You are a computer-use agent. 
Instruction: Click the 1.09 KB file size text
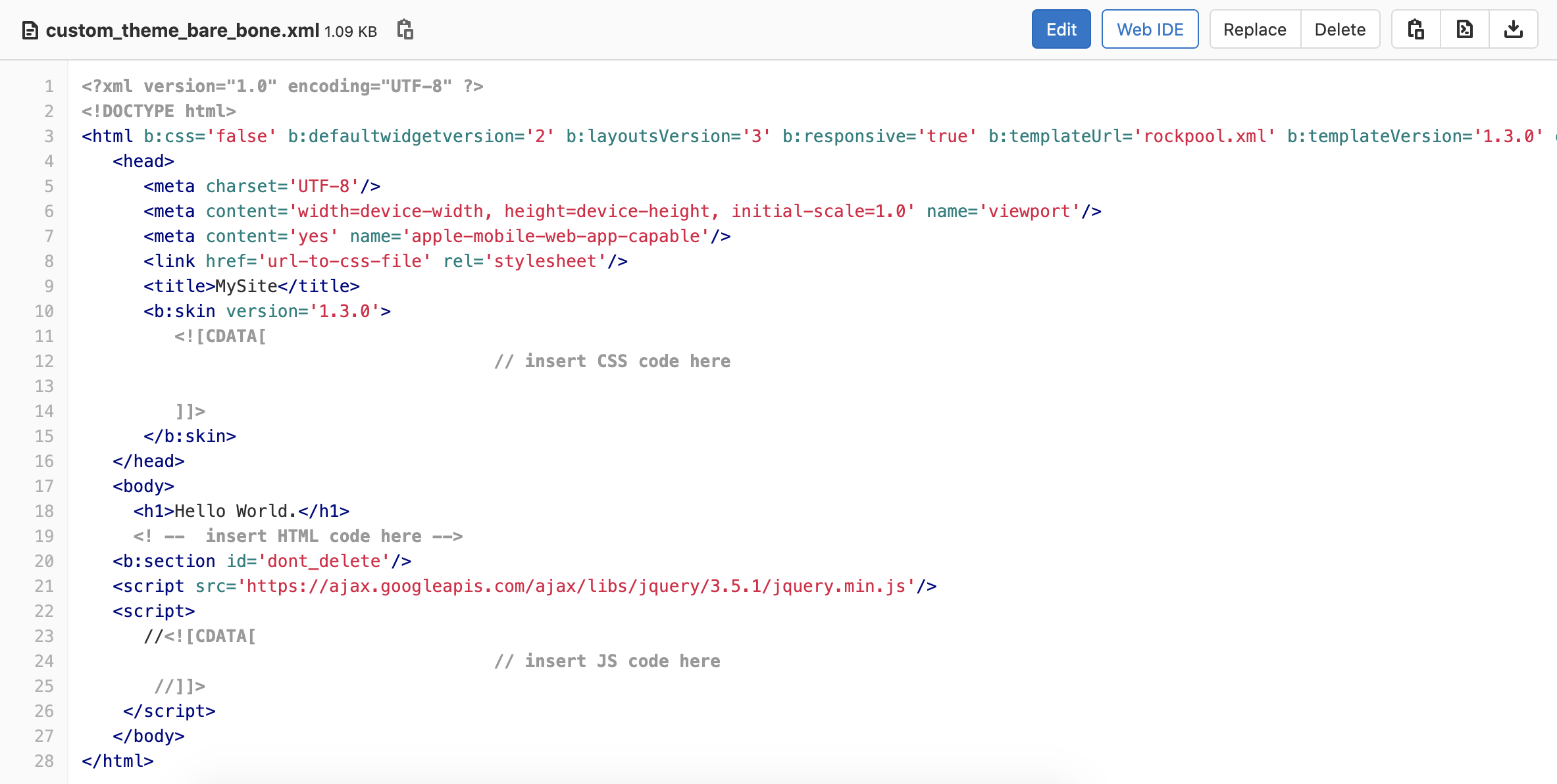point(351,32)
